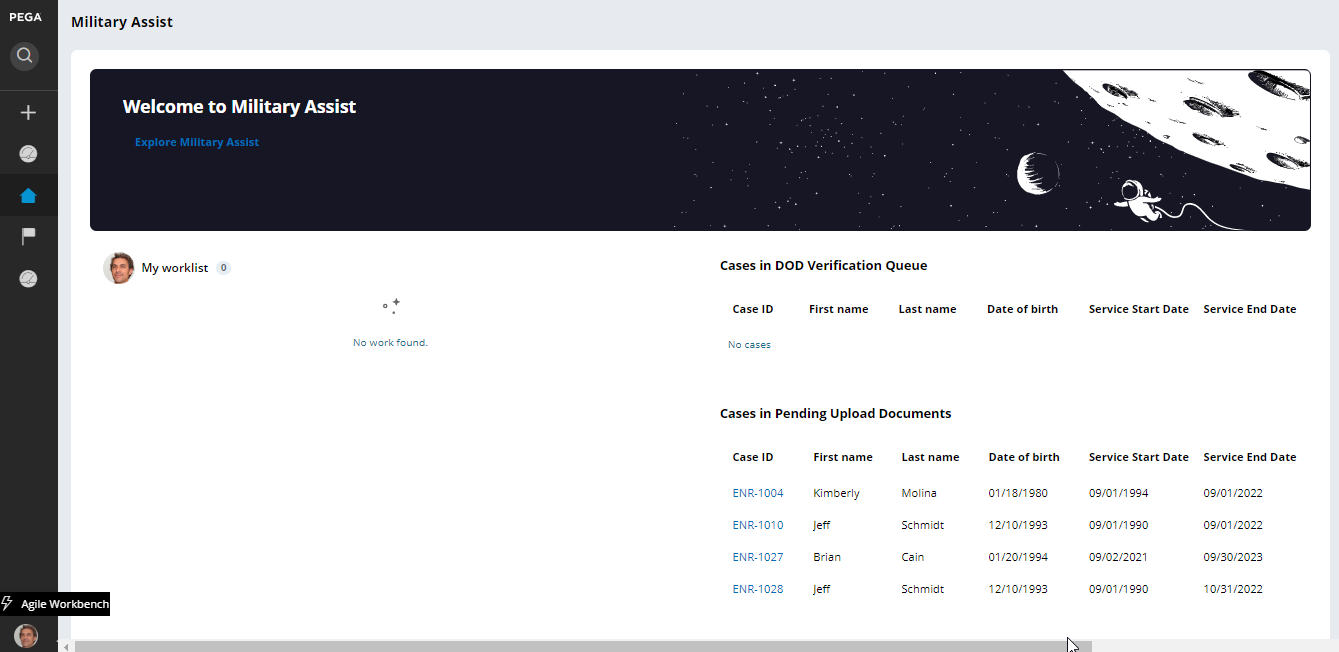Viewport: 1339px width, 652px height.
Task: Click Case ID header in DOD Verification Queue table
Action: [753, 309]
